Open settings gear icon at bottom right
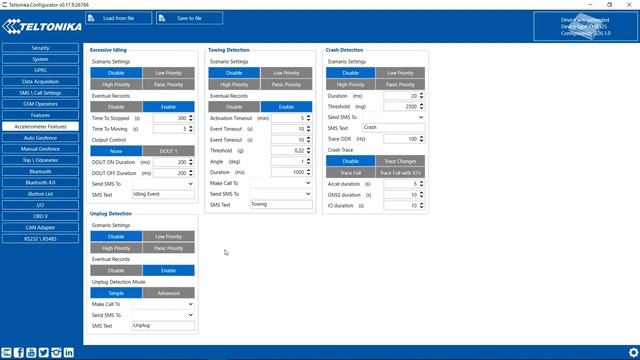Viewport: 640px width, 360px height. pyautogui.click(x=633, y=352)
